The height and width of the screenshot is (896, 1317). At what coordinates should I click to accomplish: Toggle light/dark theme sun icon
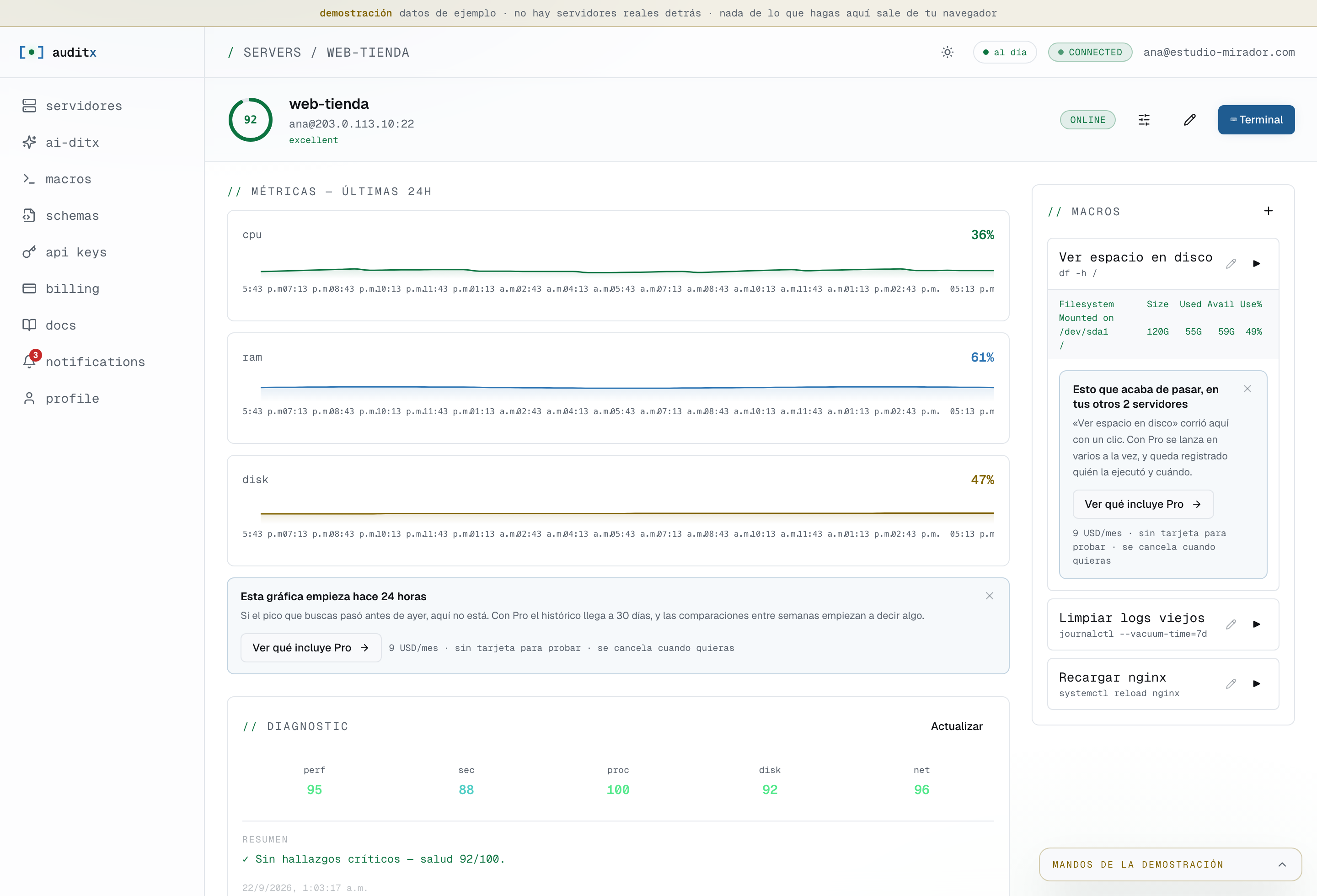(x=947, y=52)
